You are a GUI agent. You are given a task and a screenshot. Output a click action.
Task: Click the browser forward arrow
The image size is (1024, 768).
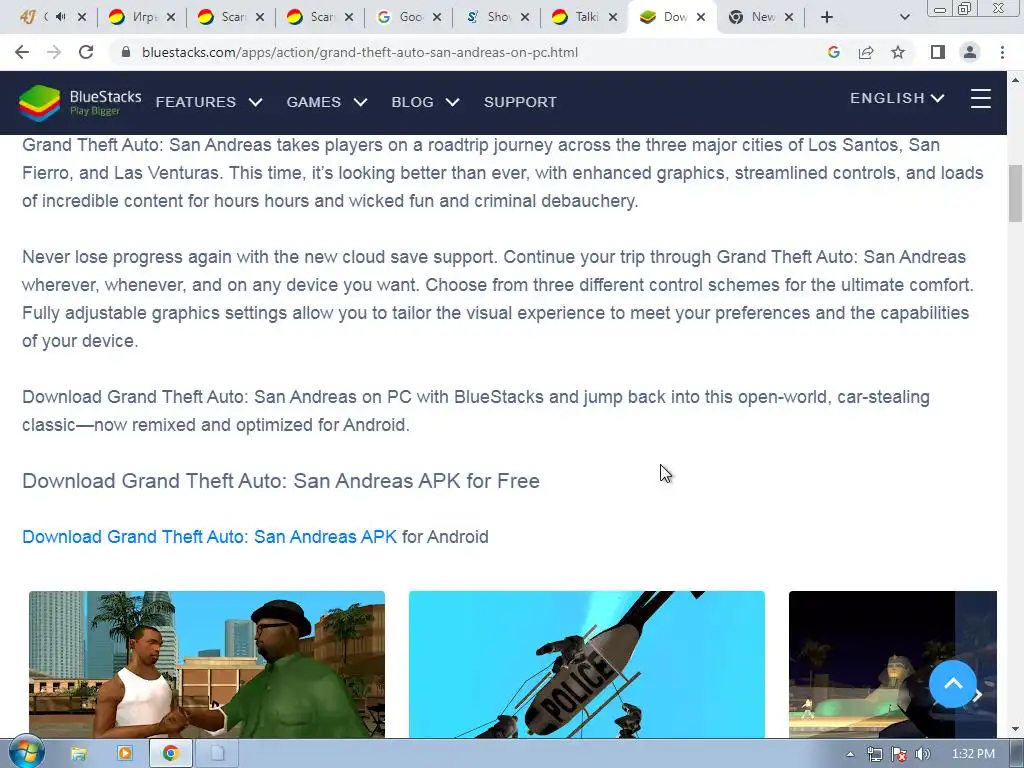(54, 52)
